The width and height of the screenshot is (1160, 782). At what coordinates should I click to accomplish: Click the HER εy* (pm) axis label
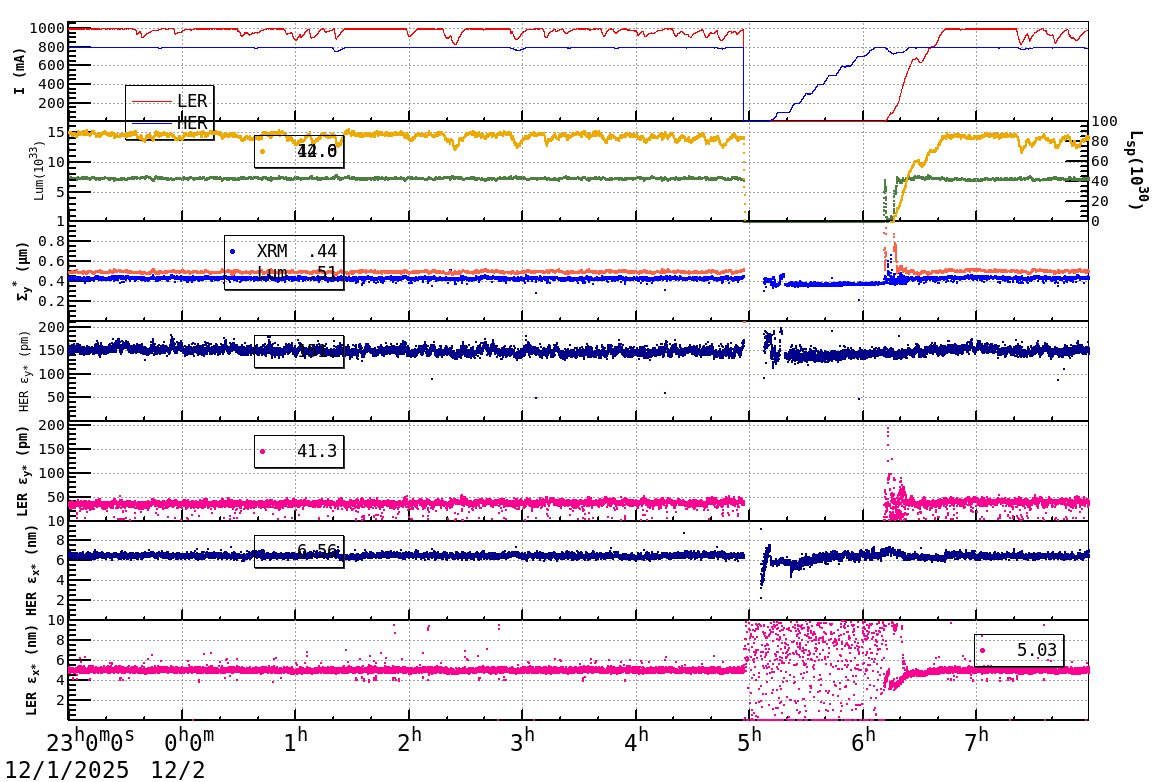(x=24, y=371)
